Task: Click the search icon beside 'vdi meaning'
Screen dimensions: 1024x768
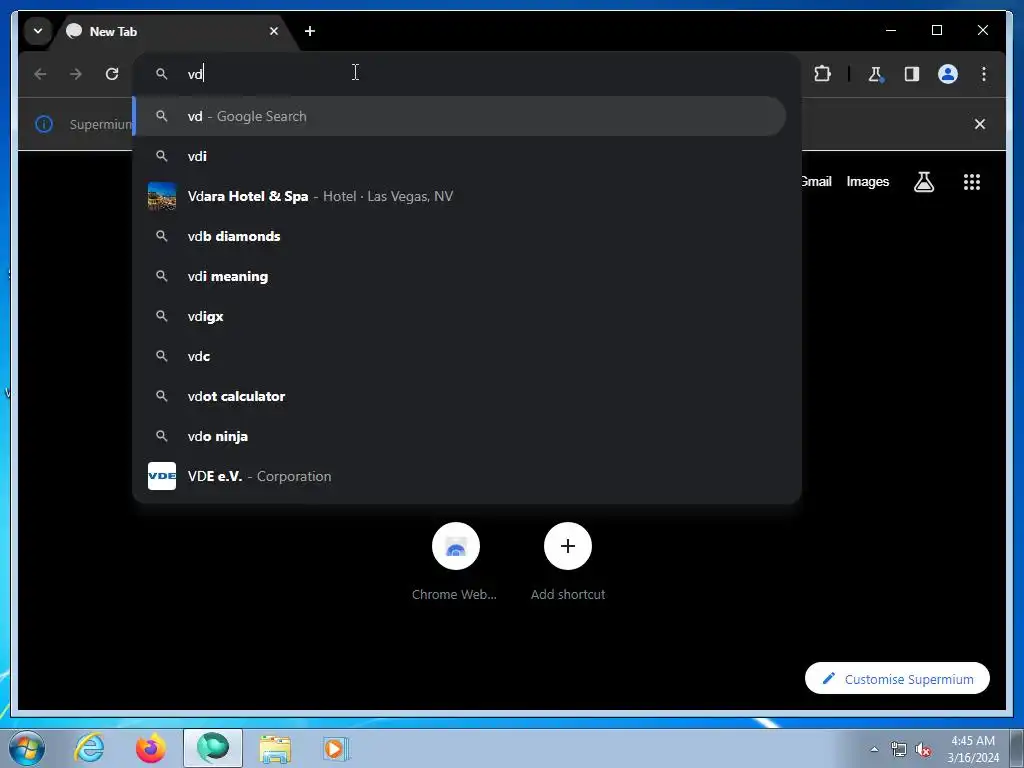Action: click(162, 276)
